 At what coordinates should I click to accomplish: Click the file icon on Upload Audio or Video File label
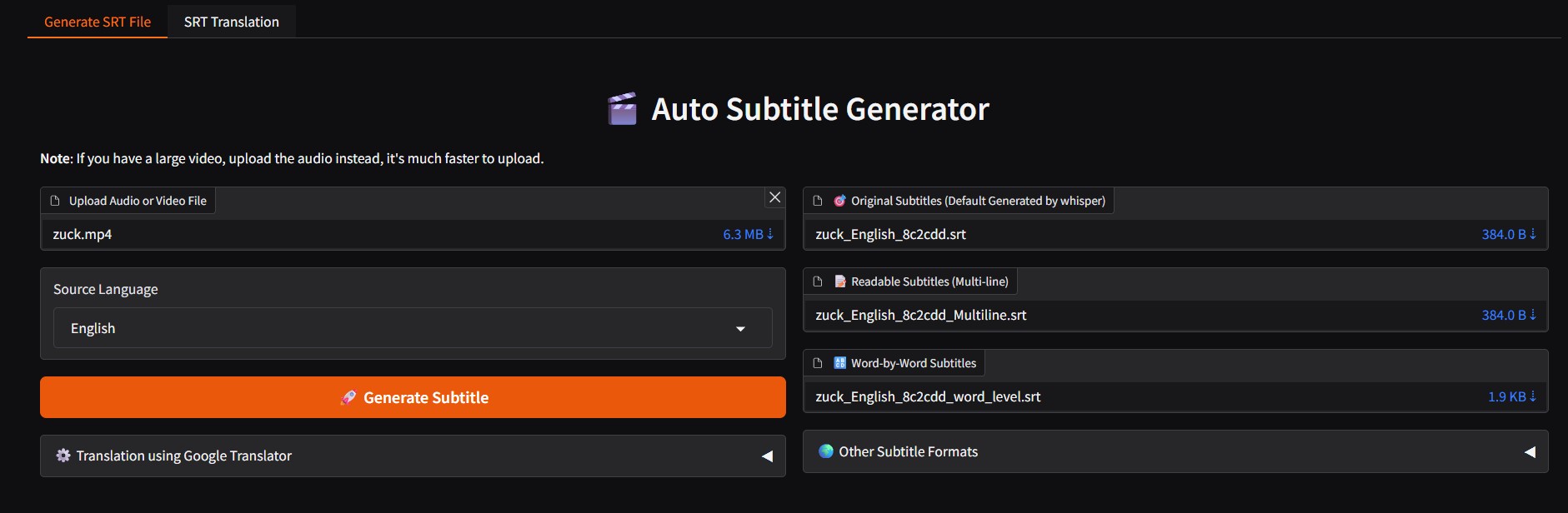click(x=55, y=201)
